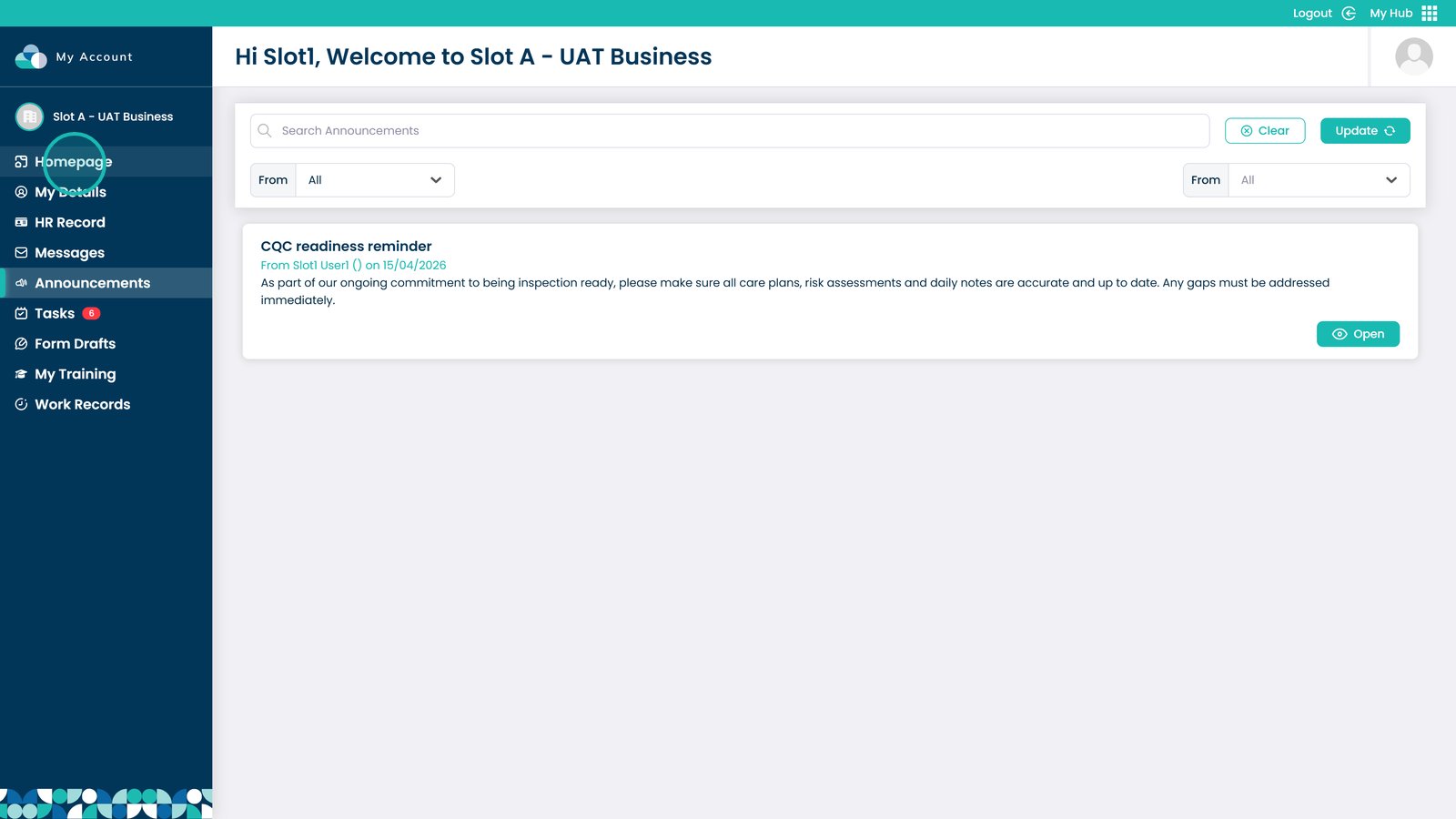Go to My Details
This screenshot has width=1456, height=819.
pos(106,192)
